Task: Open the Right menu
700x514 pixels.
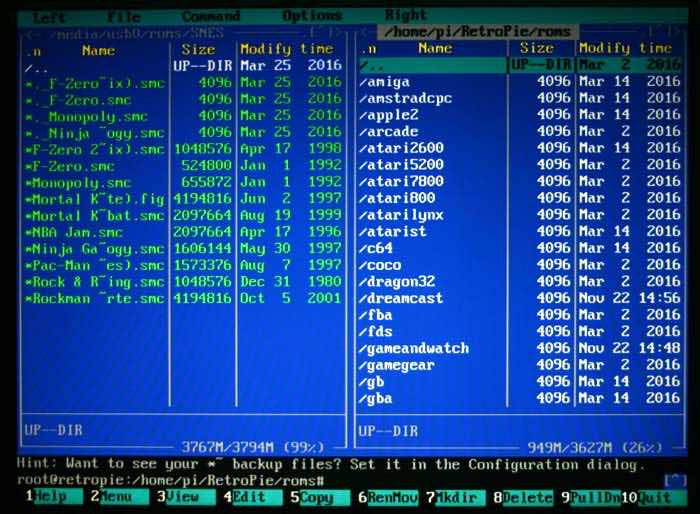Action: click(405, 15)
